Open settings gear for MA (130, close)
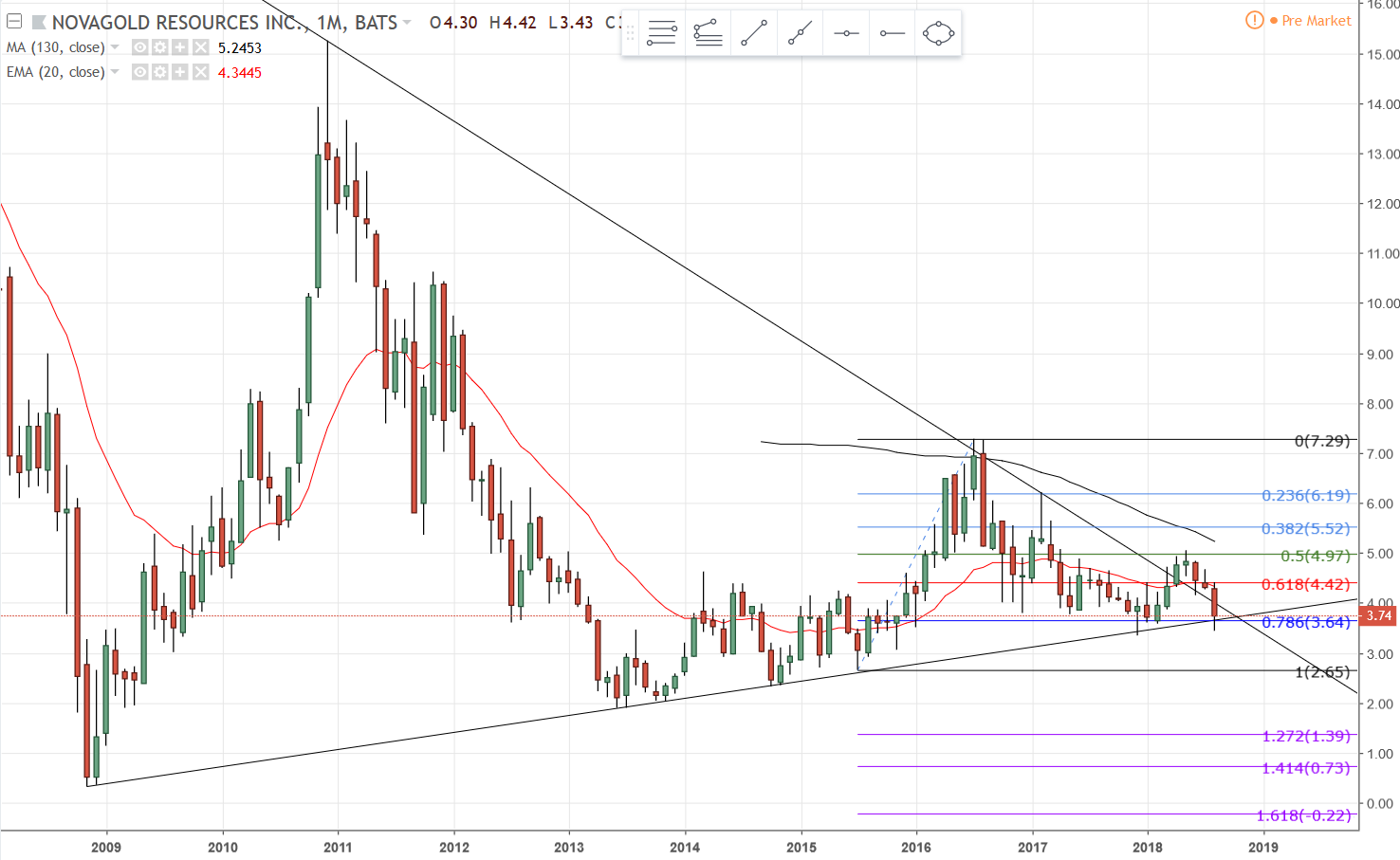The image size is (1400, 860). [x=160, y=47]
